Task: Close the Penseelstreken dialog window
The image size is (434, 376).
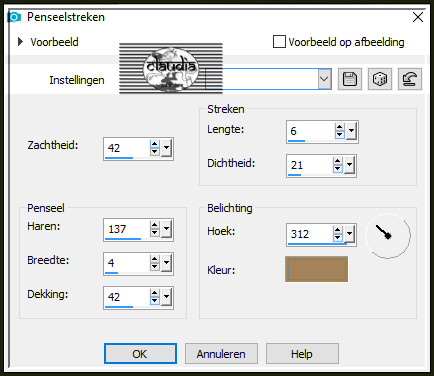Action: [418, 17]
